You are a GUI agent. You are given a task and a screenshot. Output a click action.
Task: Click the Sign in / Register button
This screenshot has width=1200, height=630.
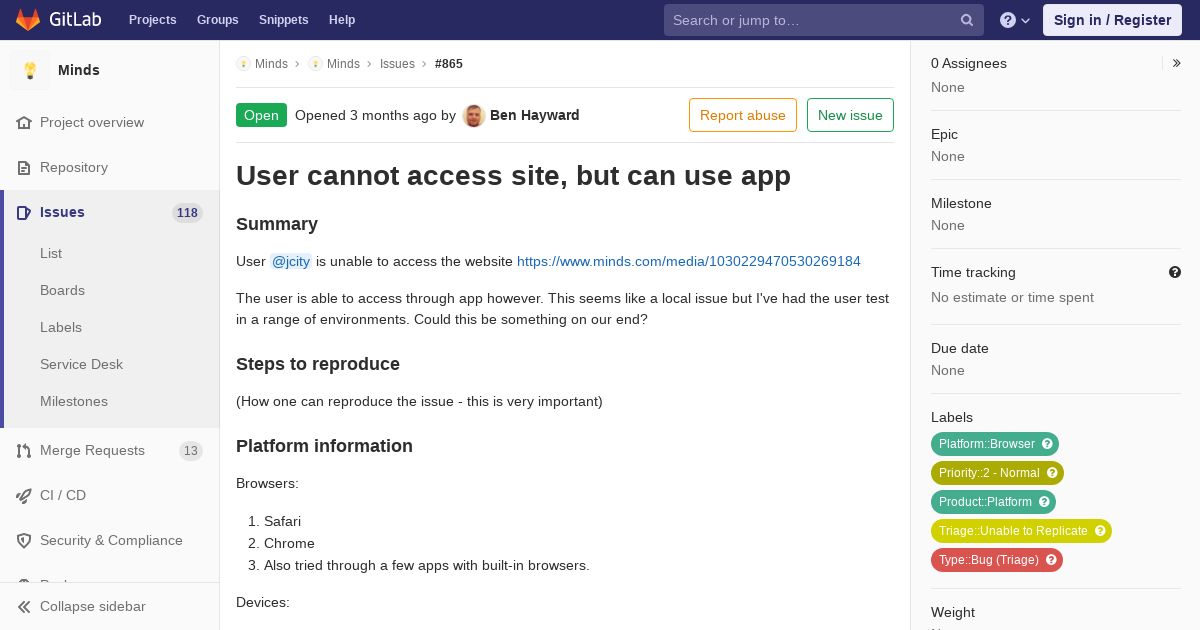(1112, 20)
